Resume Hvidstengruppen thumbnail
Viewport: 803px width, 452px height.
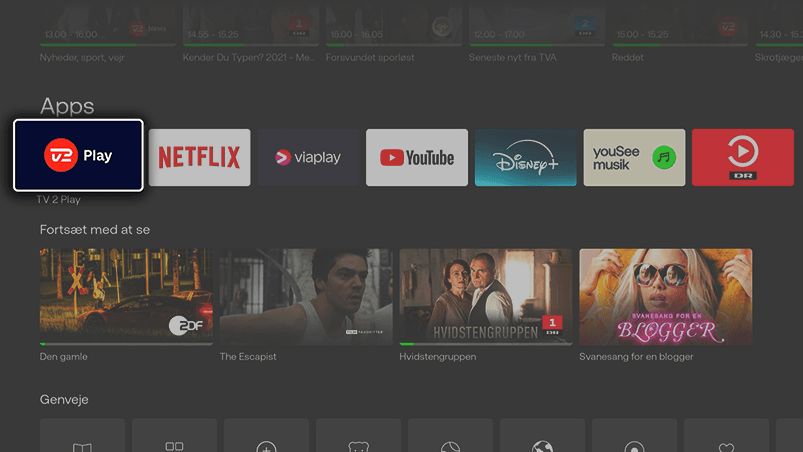(x=485, y=296)
